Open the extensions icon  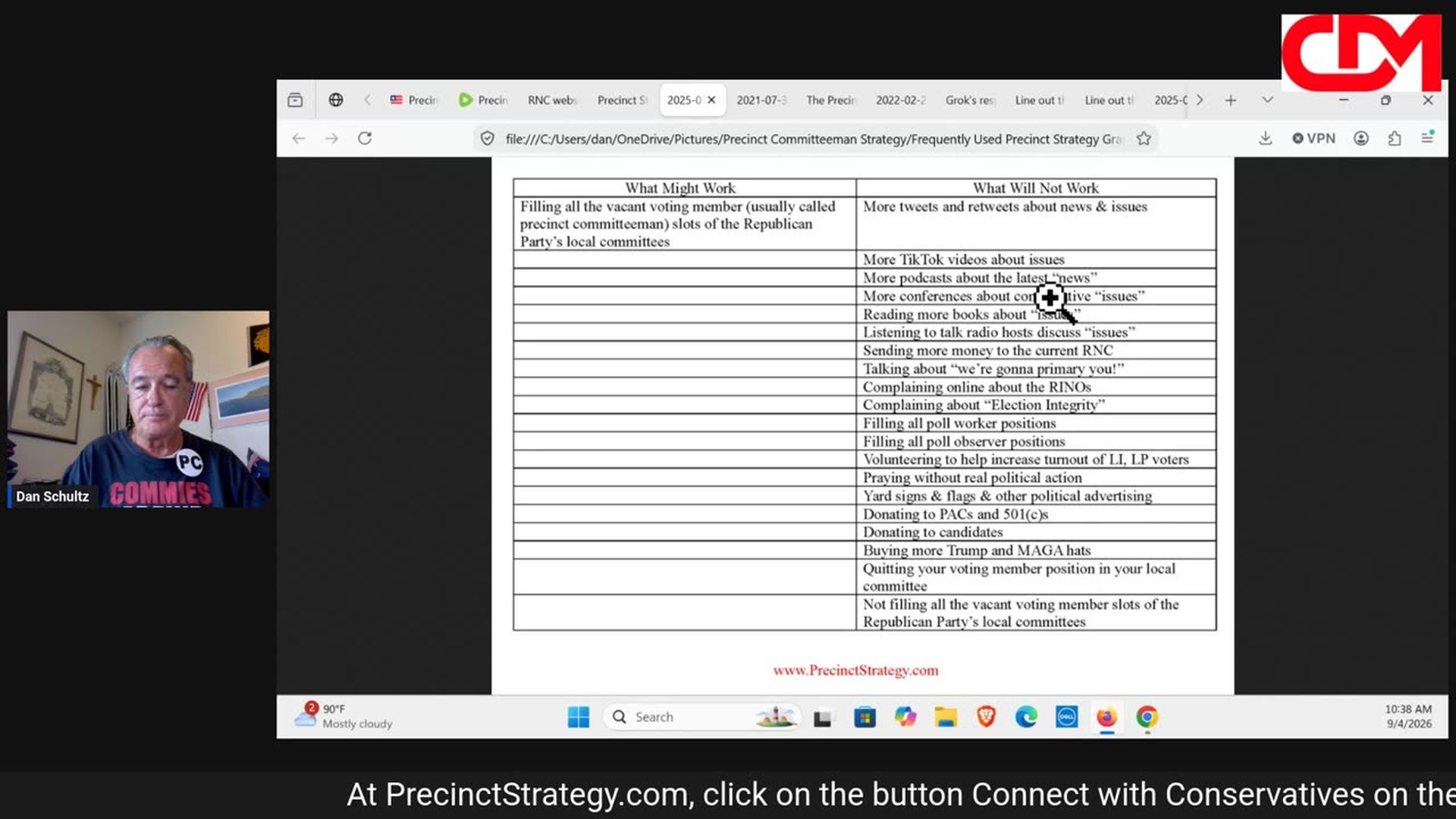tap(1394, 139)
